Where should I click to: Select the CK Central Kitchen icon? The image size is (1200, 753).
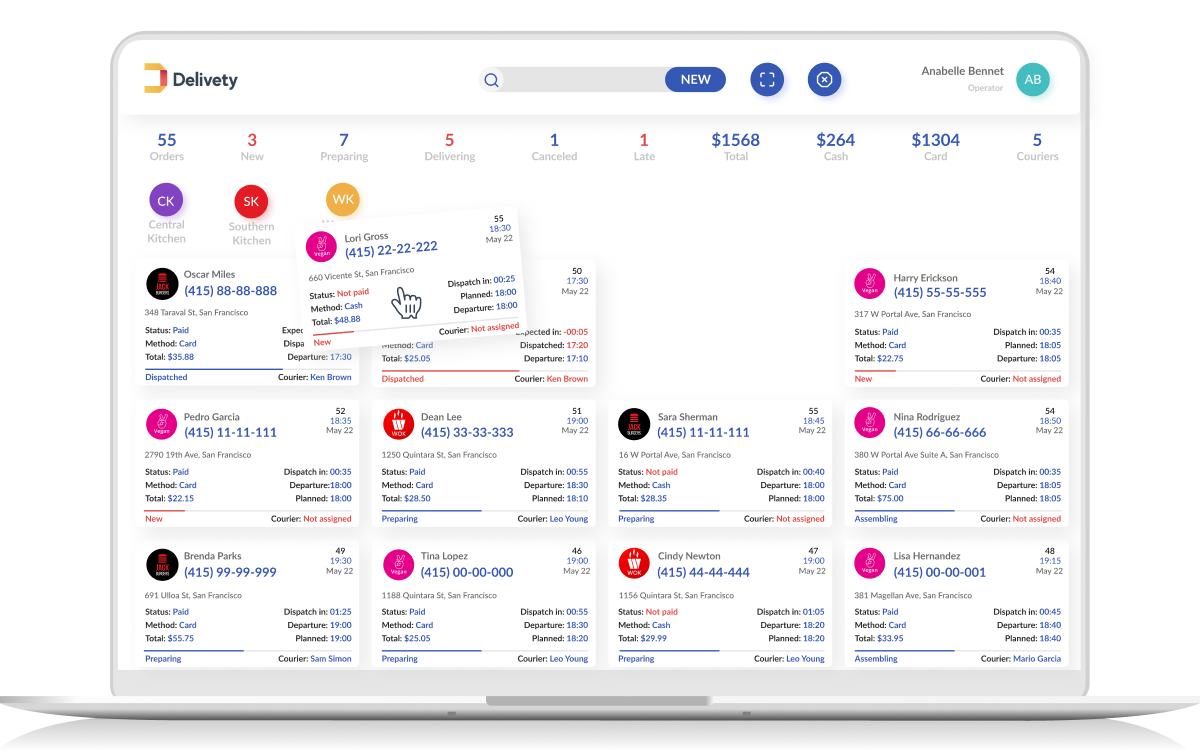[x=166, y=201]
